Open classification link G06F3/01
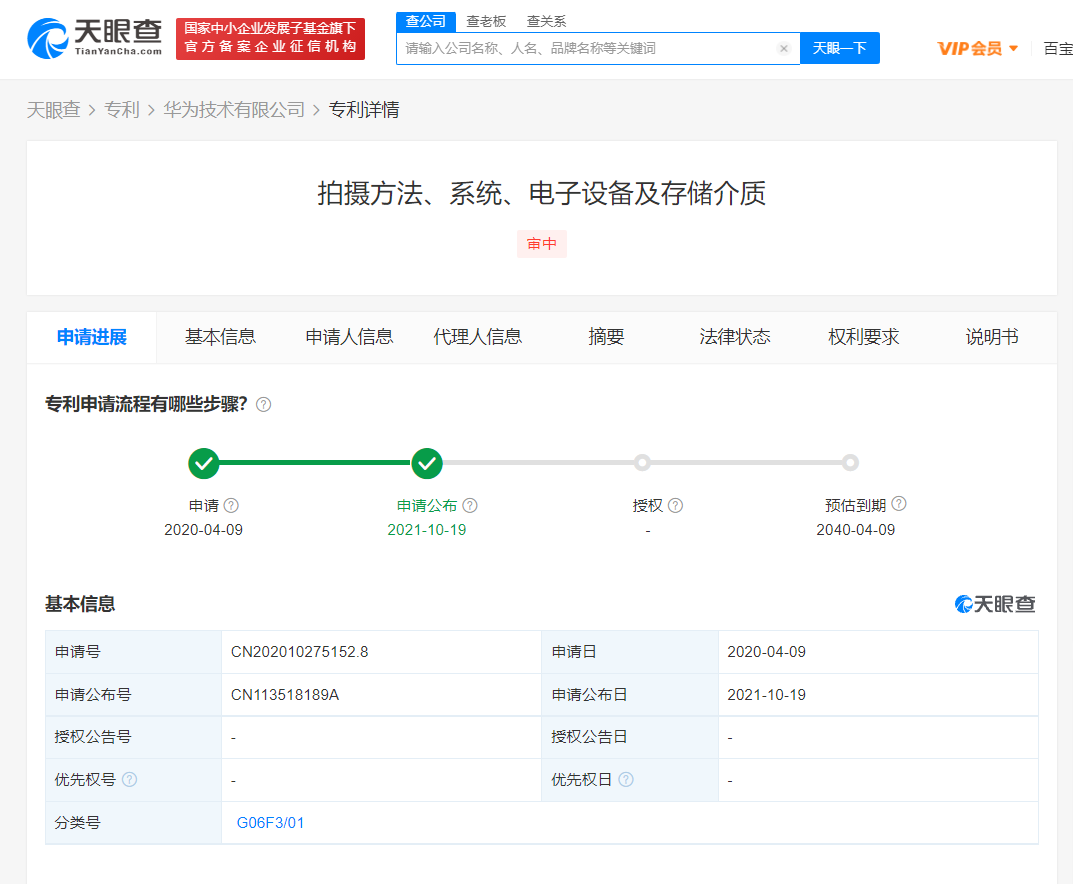This screenshot has height=884, width=1073. (x=270, y=823)
